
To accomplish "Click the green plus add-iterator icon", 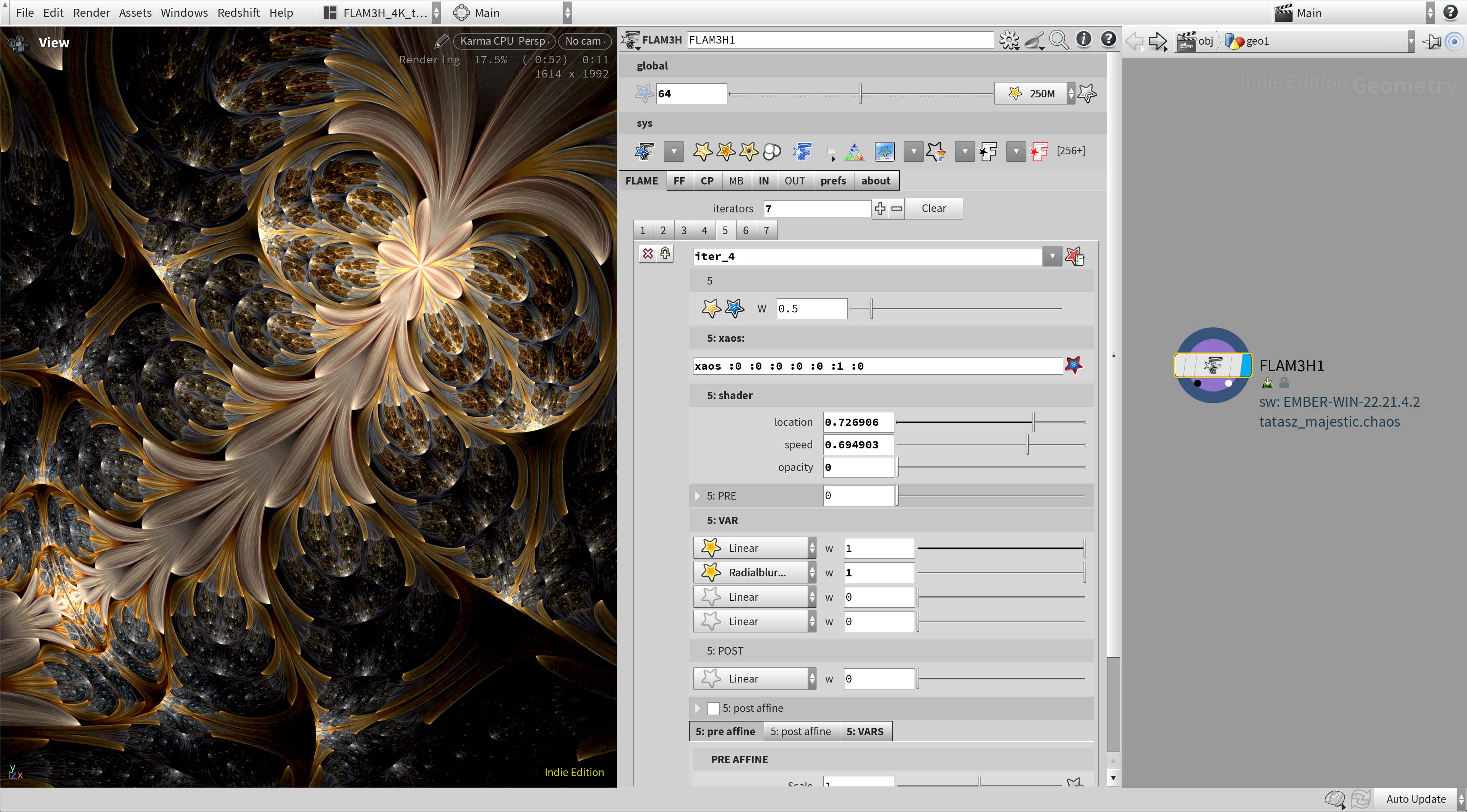I will click(665, 253).
